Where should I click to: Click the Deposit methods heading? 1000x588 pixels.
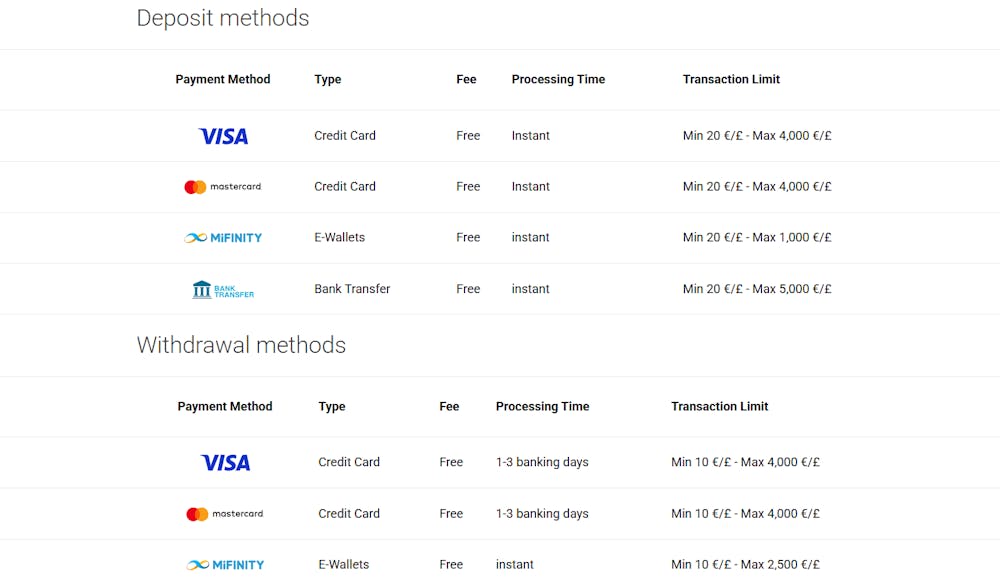point(223,18)
